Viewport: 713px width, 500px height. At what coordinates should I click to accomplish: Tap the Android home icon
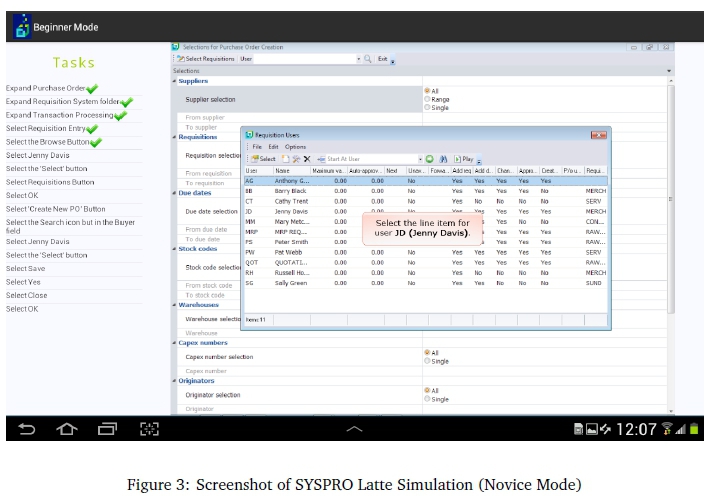(x=66, y=428)
